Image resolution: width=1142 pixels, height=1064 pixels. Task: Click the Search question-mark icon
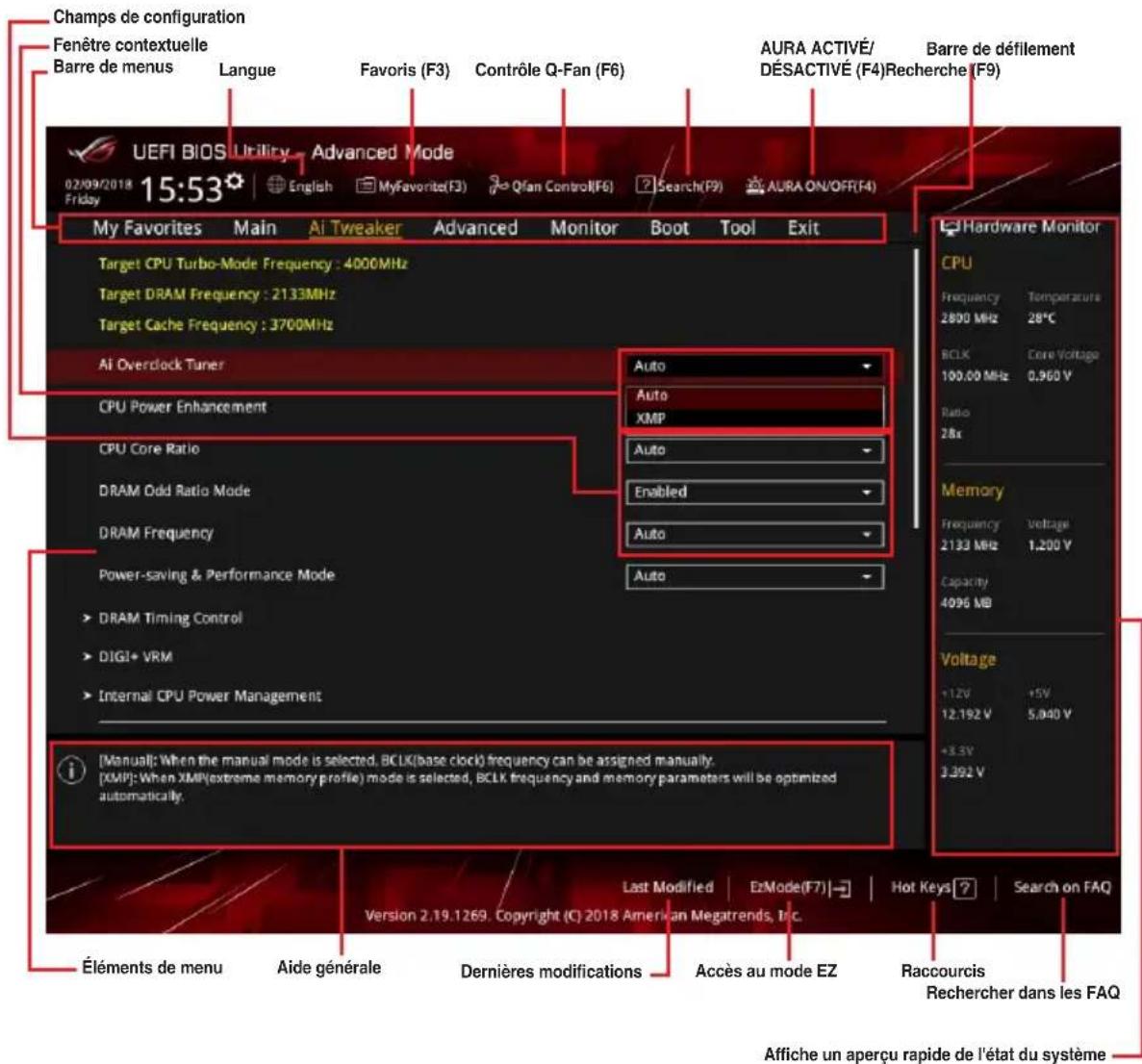tap(645, 185)
